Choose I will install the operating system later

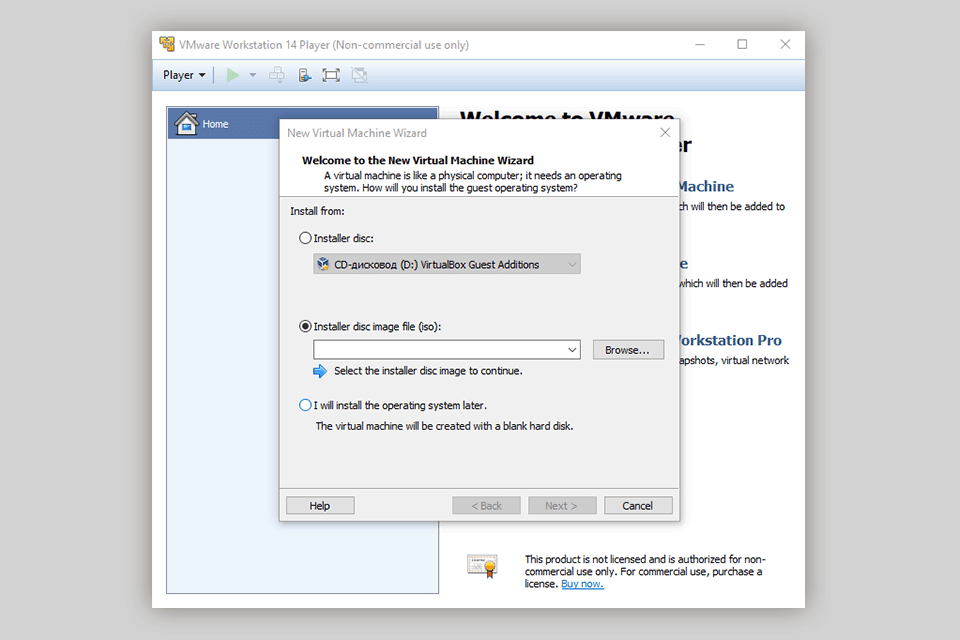[x=305, y=405]
